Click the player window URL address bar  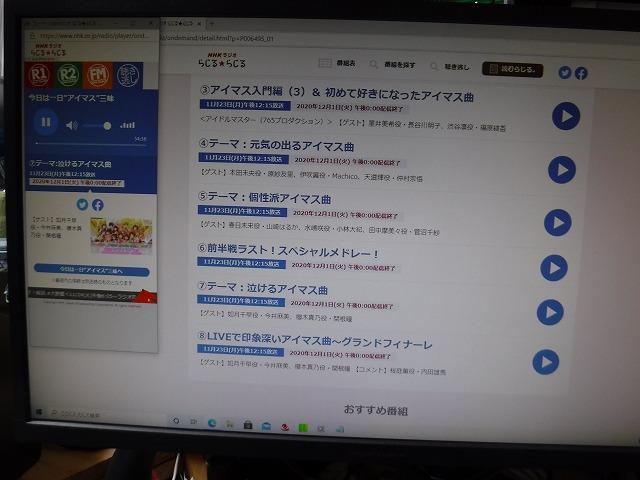[94, 36]
